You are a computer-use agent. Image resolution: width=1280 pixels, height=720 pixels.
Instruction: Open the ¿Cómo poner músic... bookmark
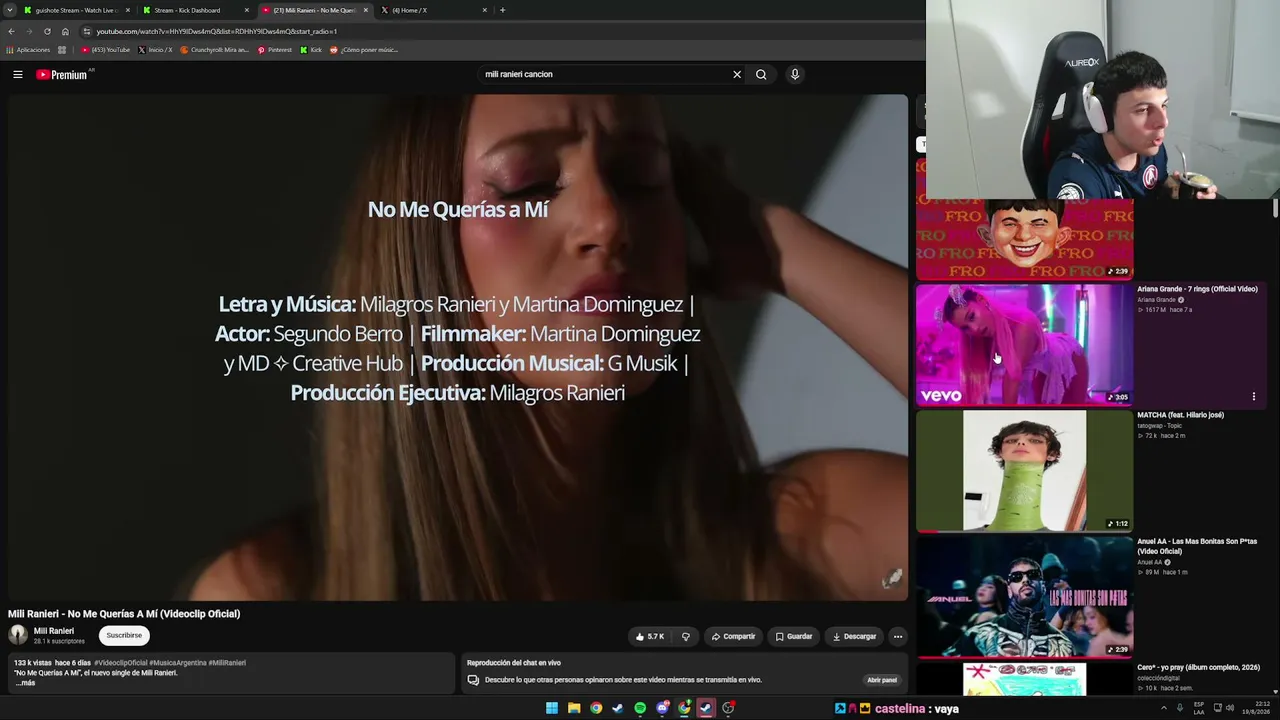click(x=364, y=50)
